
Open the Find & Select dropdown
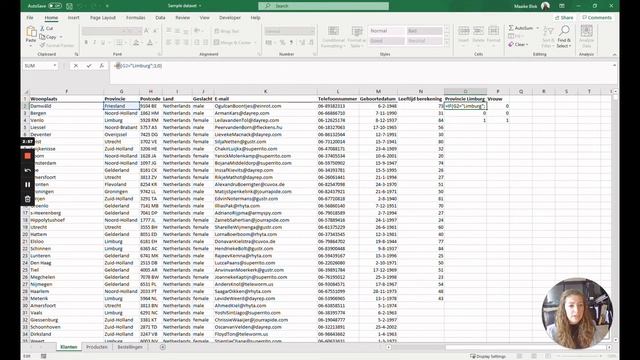tap(564, 37)
